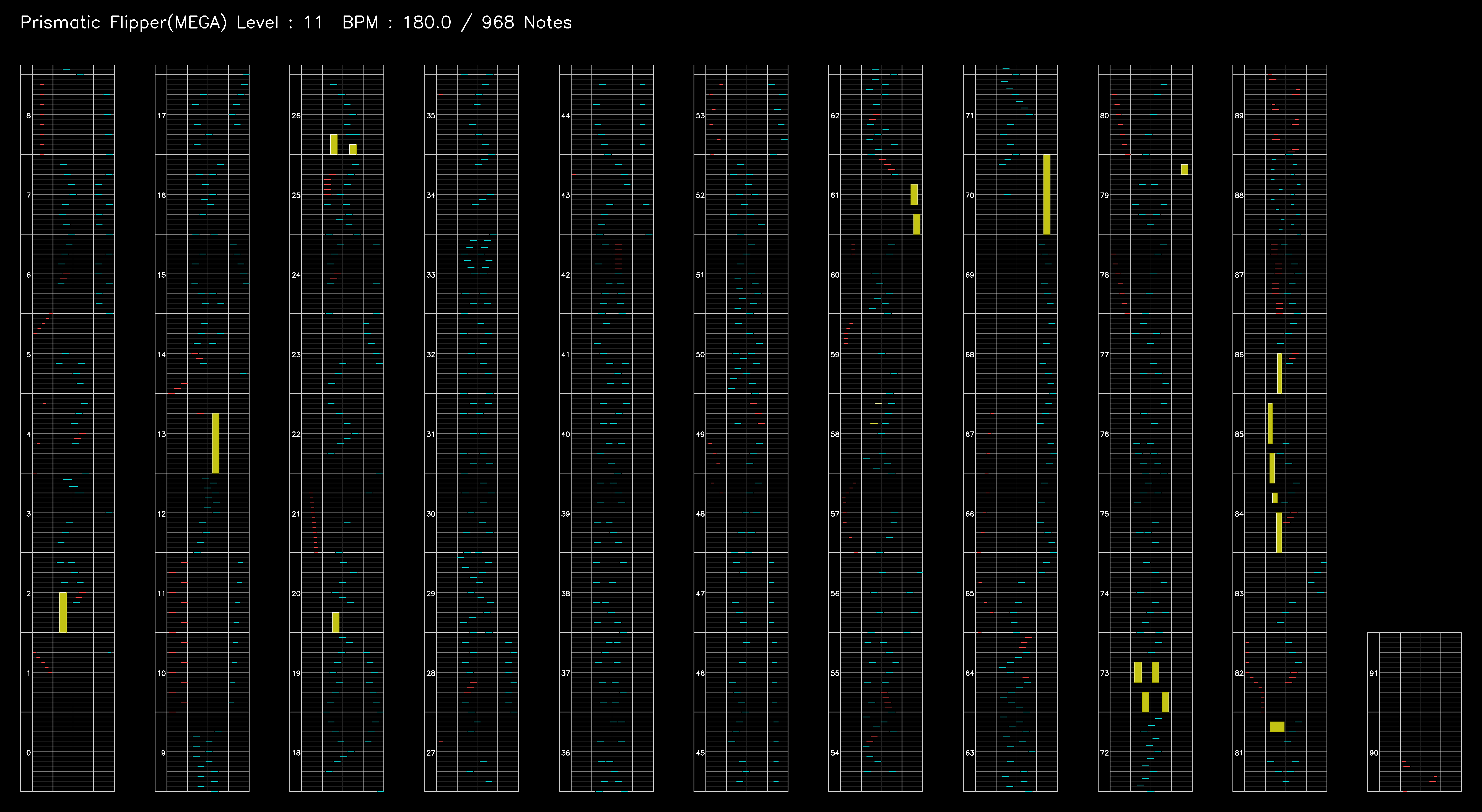Click measure number 17 label
This screenshot has height=812, width=1482.
click(x=162, y=116)
